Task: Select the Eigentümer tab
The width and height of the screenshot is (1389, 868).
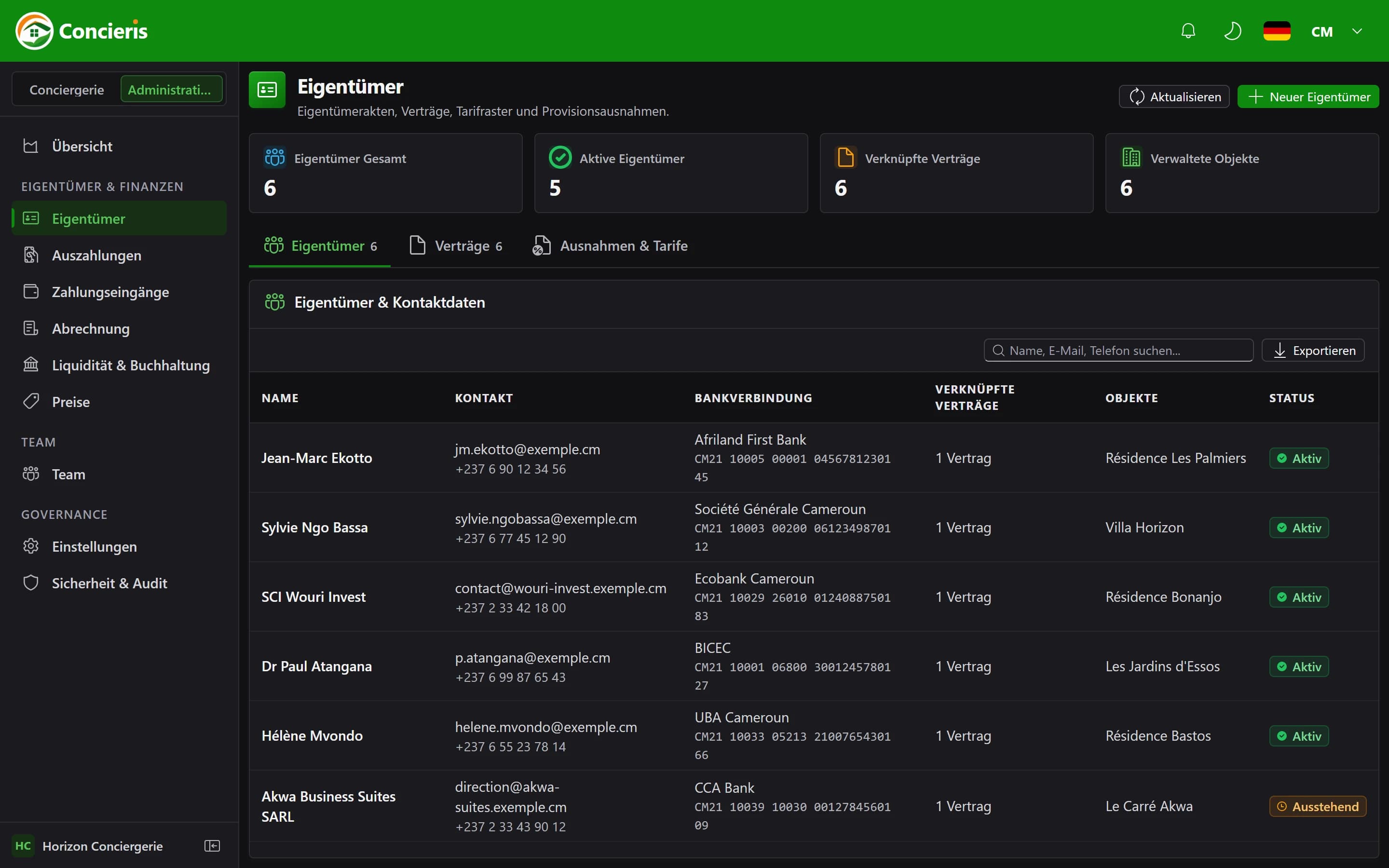Action: point(320,246)
